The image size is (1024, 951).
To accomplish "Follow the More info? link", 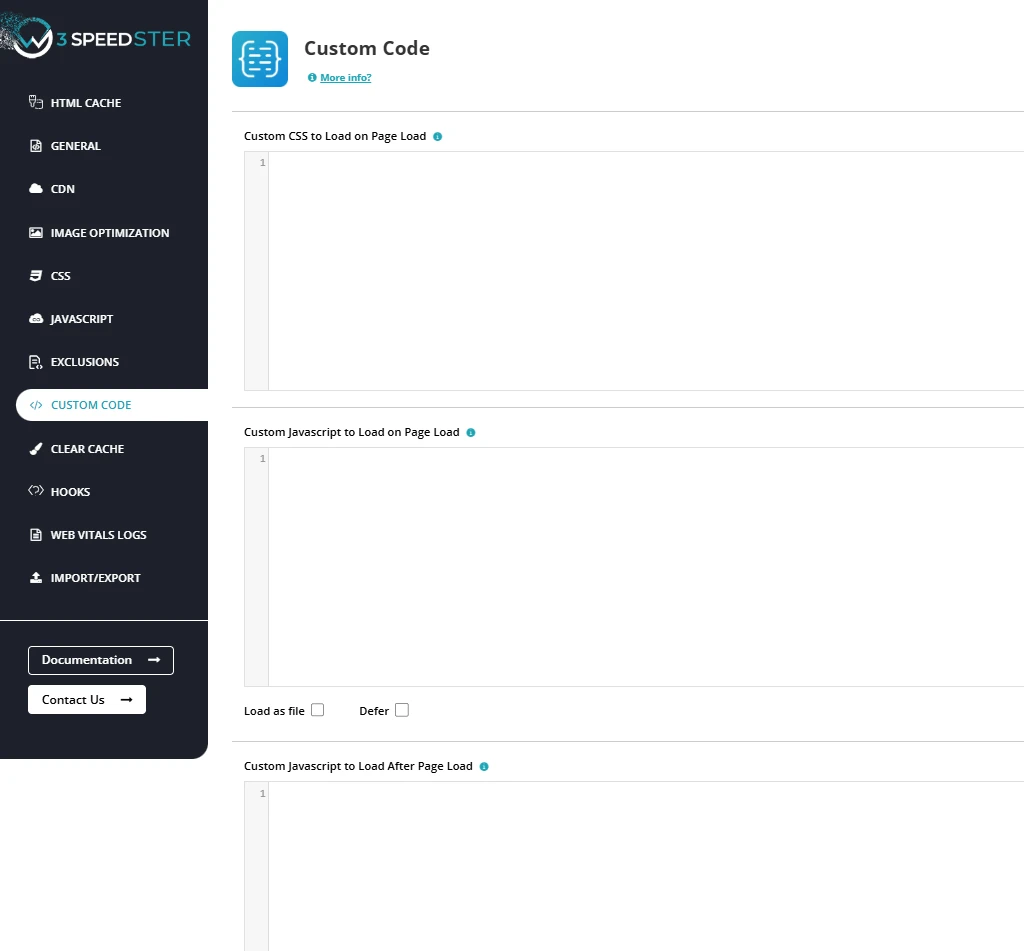I will (x=345, y=78).
